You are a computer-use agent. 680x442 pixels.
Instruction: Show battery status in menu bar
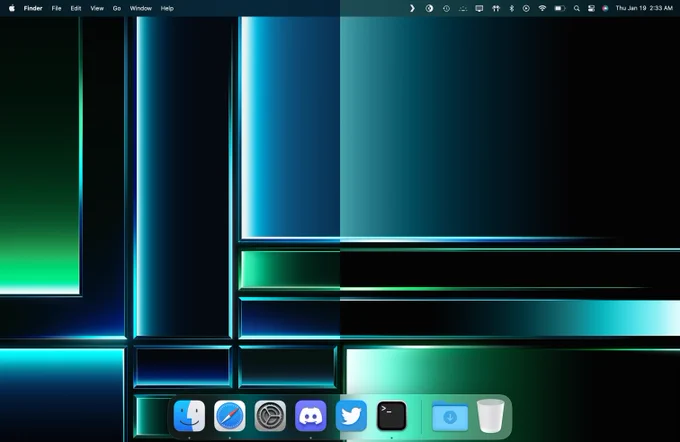[x=560, y=8]
